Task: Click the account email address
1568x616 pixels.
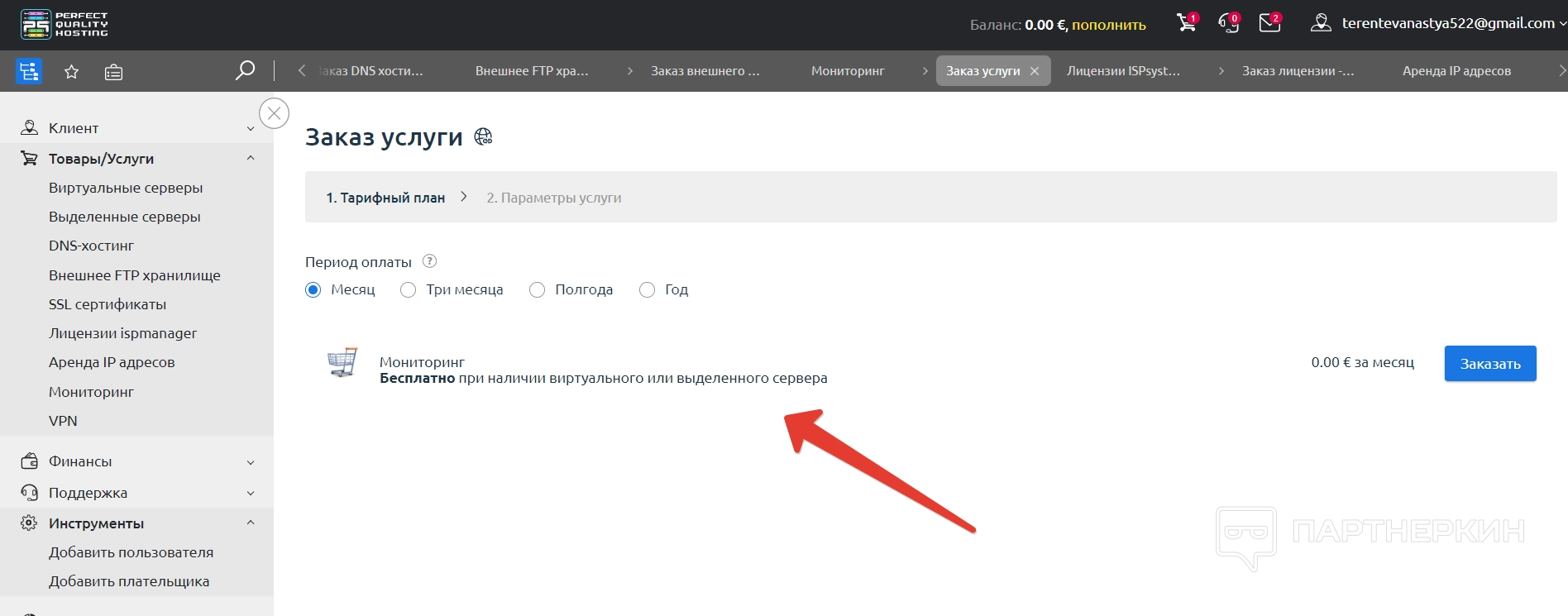Action: tap(1448, 23)
